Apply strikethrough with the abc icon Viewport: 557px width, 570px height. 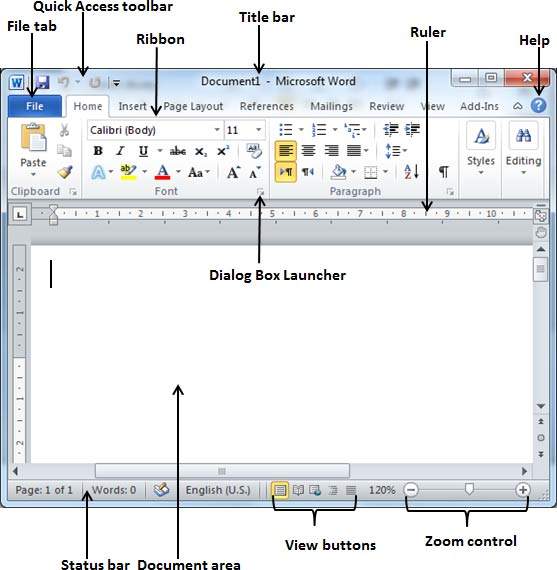[x=178, y=151]
